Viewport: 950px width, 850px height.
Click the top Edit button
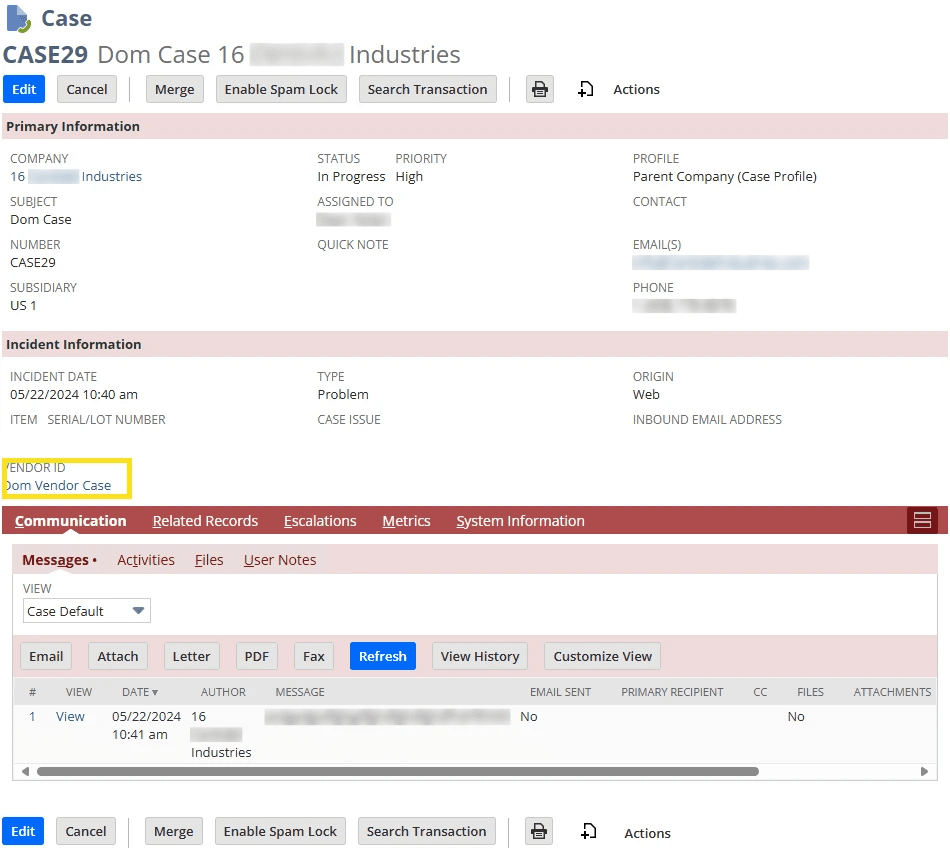(x=24, y=90)
